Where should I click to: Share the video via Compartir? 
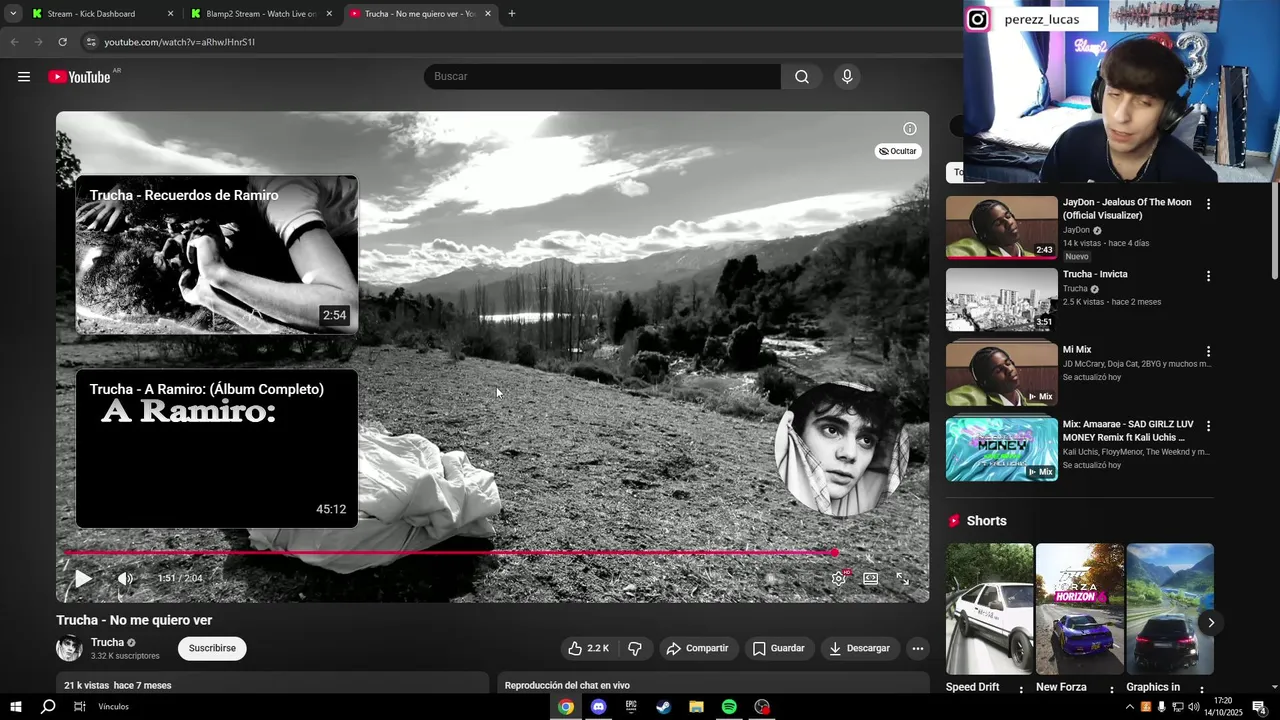click(x=698, y=648)
